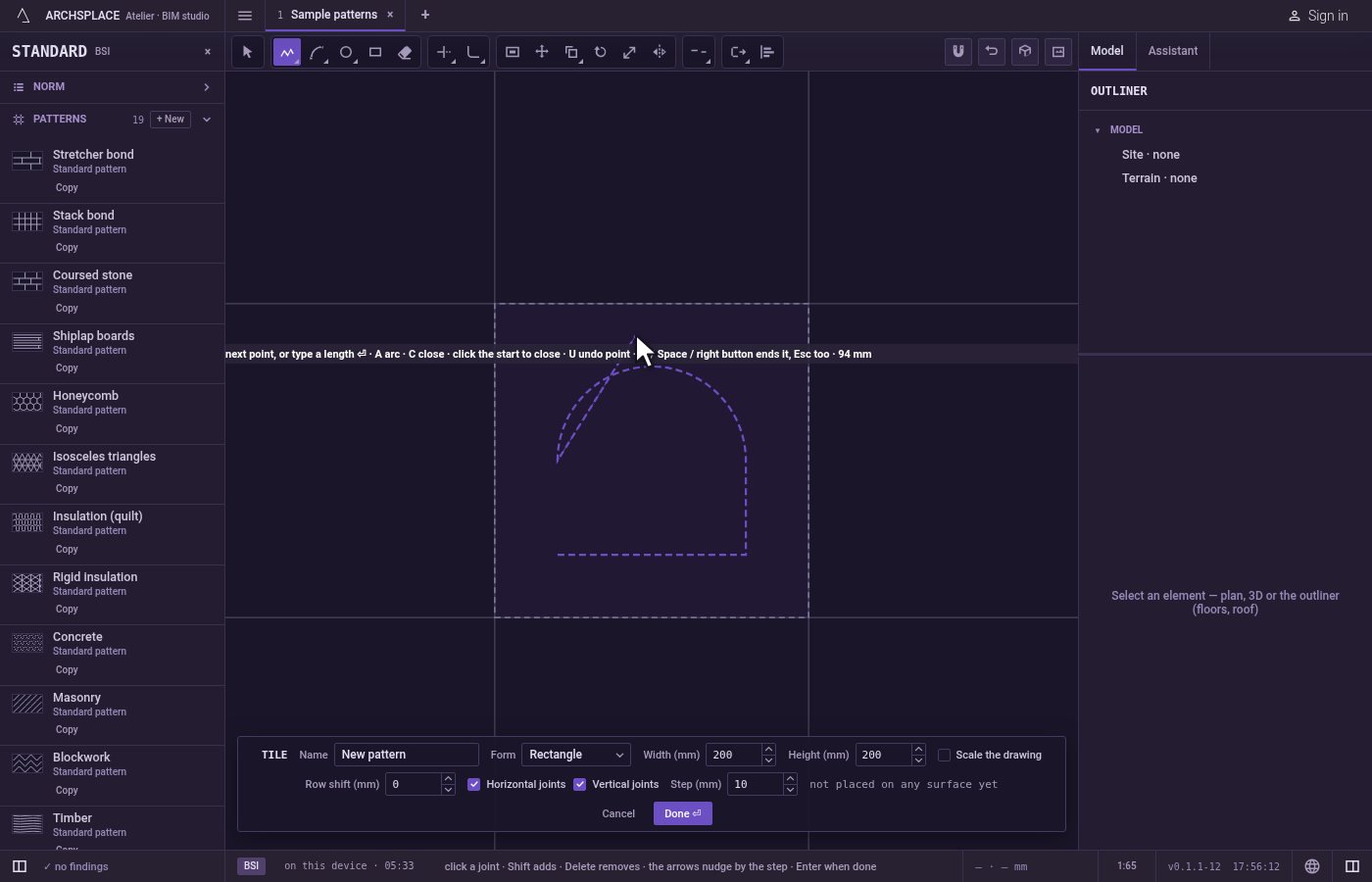Open the 3D cube view
Viewport: 1372px width, 882px height.
tap(1025, 52)
